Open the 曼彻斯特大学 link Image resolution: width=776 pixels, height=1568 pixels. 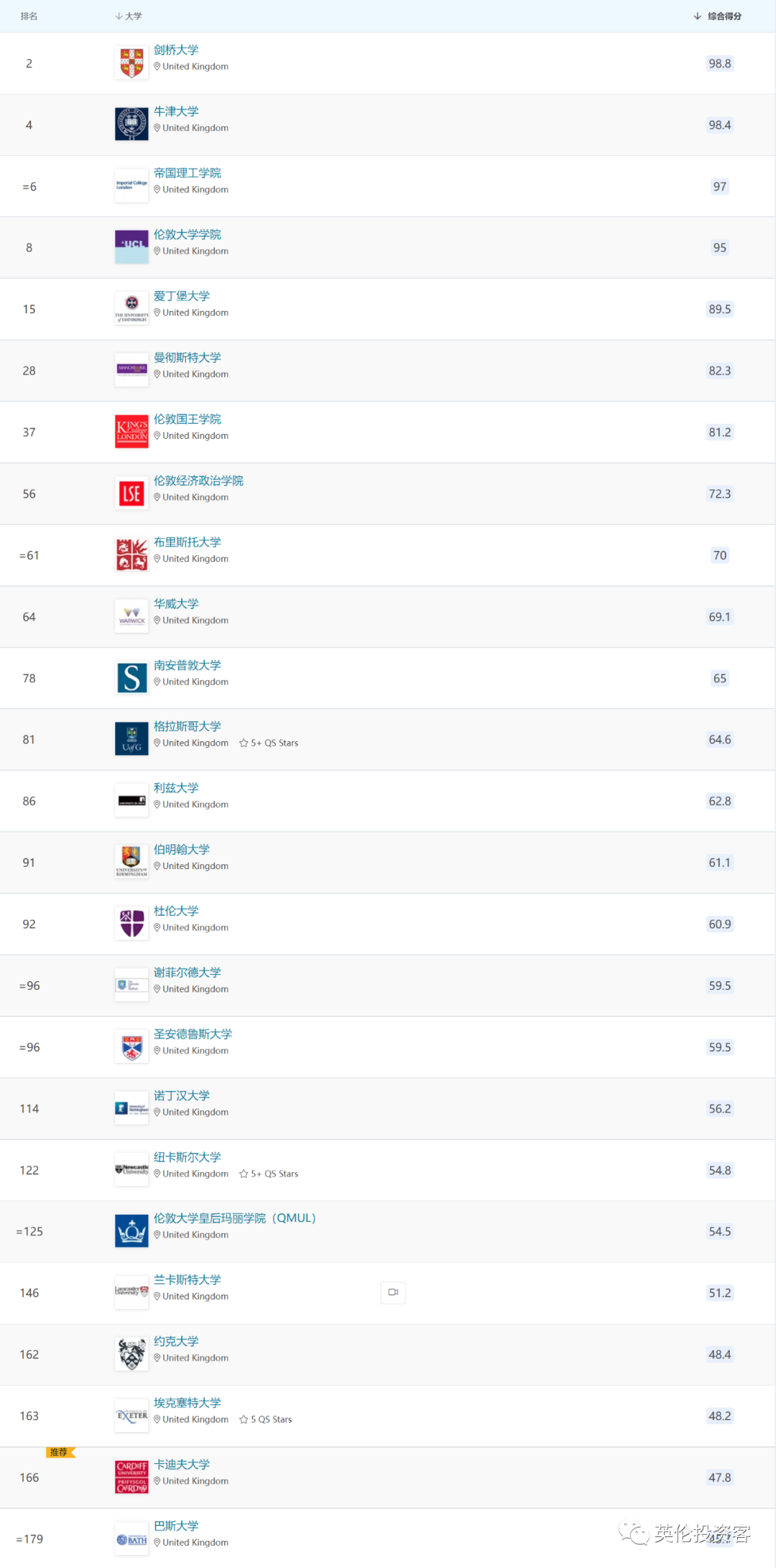(x=188, y=358)
